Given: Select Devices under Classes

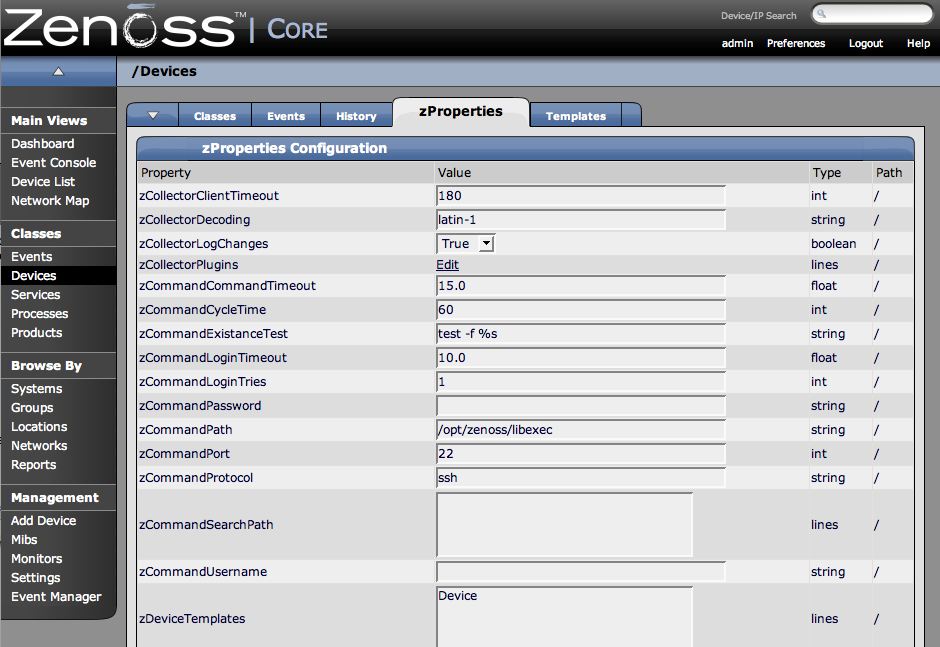Looking at the screenshot, I should pos(34,276).
